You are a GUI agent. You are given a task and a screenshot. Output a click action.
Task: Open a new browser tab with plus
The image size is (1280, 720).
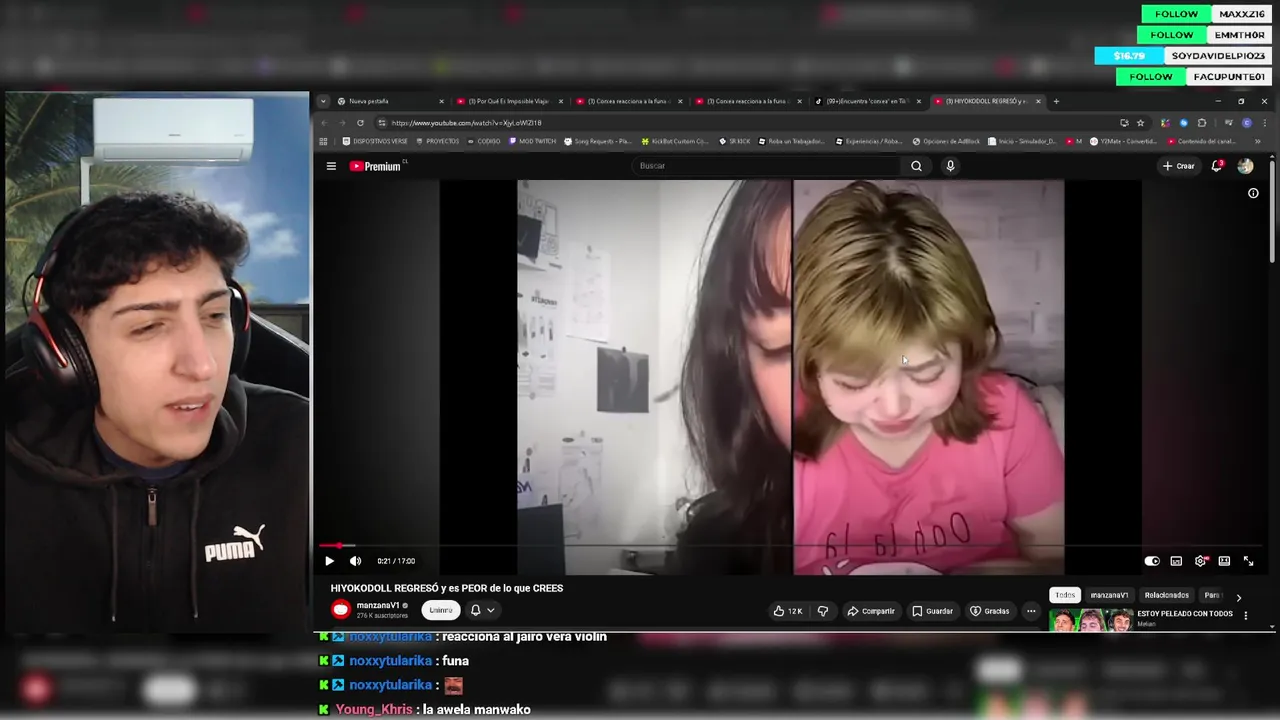(1056, 101)
